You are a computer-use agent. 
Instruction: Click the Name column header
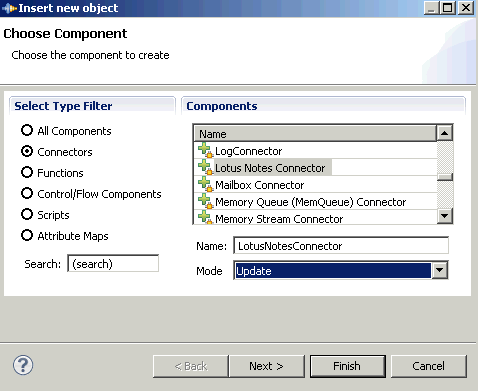coord(315,134)
